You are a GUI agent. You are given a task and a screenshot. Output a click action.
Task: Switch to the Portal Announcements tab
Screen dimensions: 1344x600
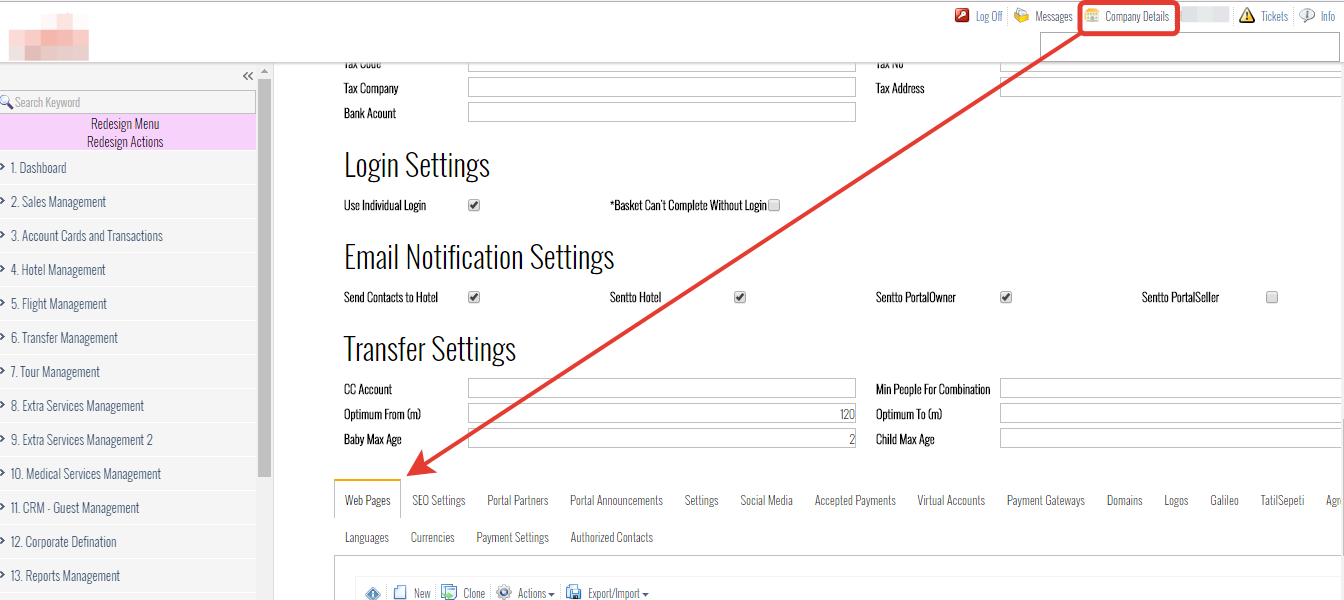[616, 500]
